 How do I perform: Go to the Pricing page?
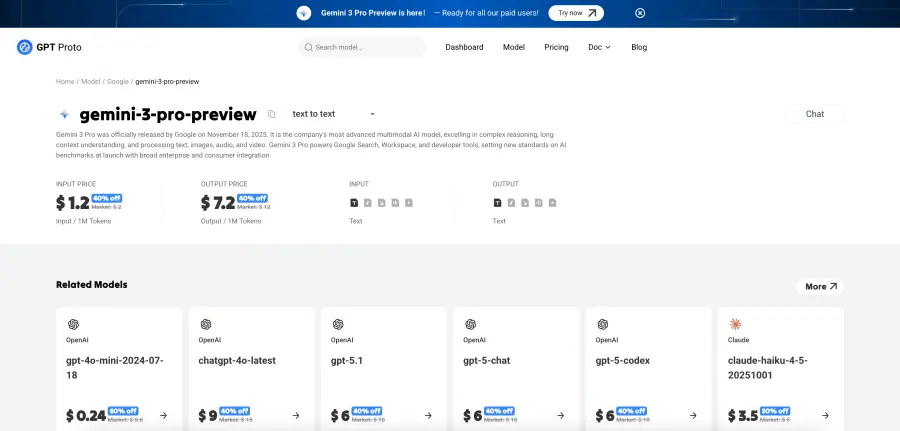556,47
